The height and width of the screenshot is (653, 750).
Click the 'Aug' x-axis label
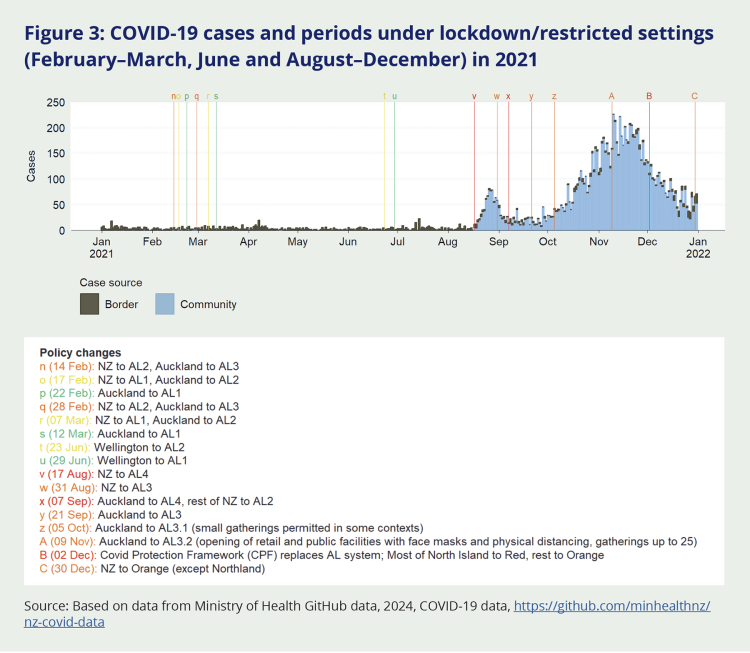pyautogui.click(x=448, y=242)
